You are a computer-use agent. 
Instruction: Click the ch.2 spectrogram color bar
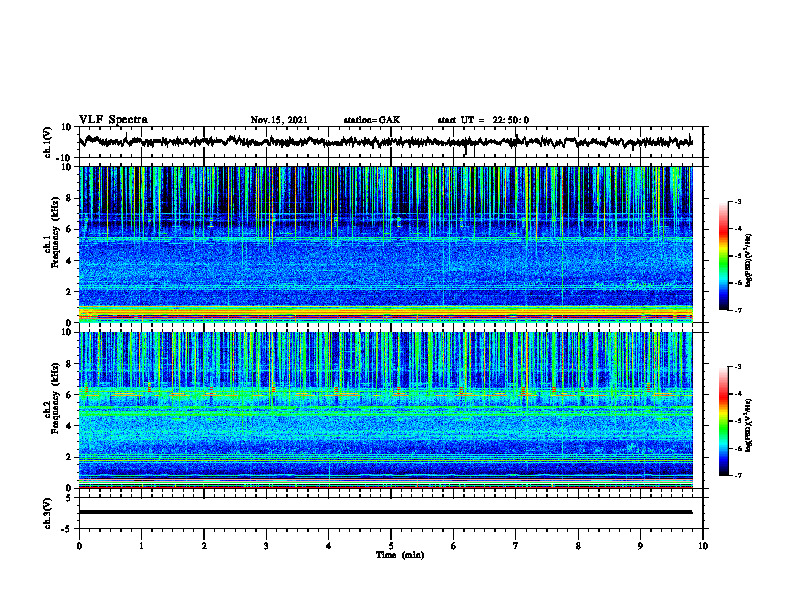coord(724,421)
